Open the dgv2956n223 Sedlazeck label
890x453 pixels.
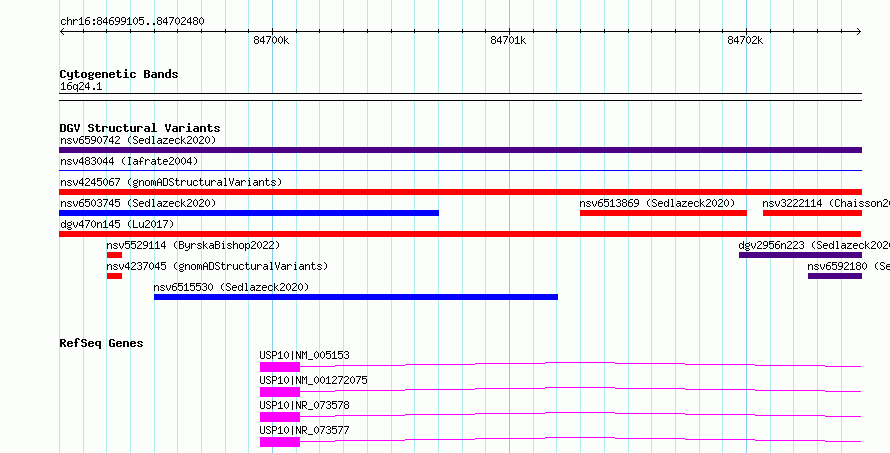coord(814,245)
